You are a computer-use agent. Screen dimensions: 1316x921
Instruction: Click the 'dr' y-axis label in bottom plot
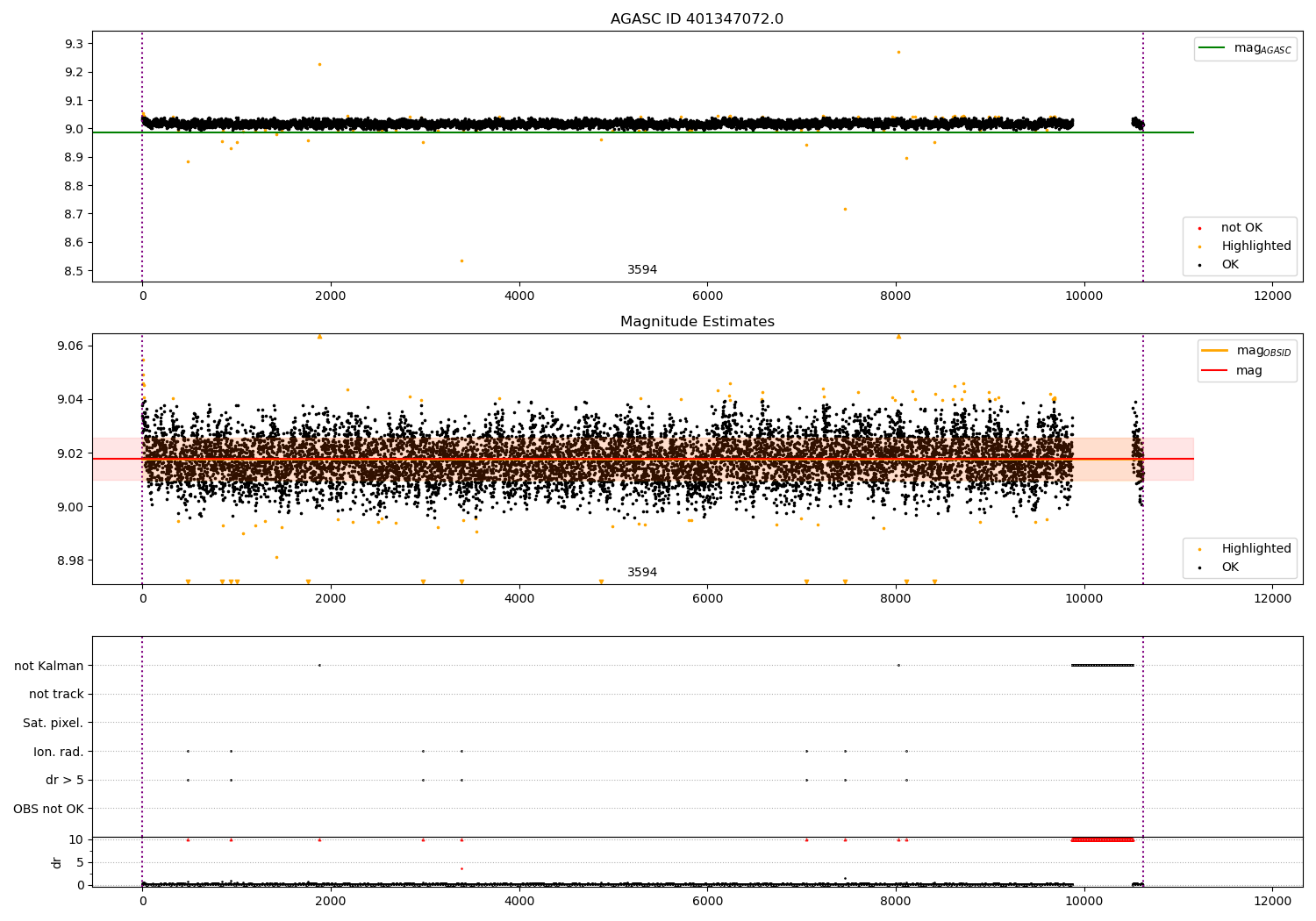coord(57,862)
